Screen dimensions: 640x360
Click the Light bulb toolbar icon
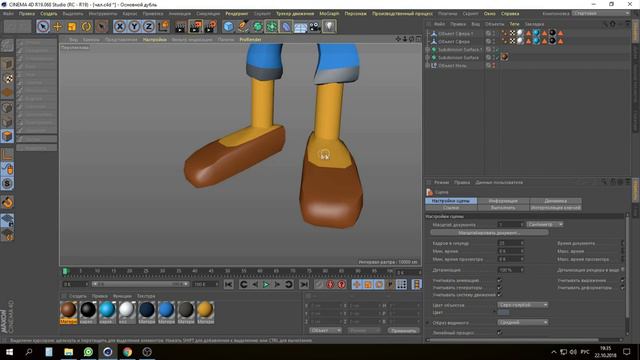coord(329,27)
